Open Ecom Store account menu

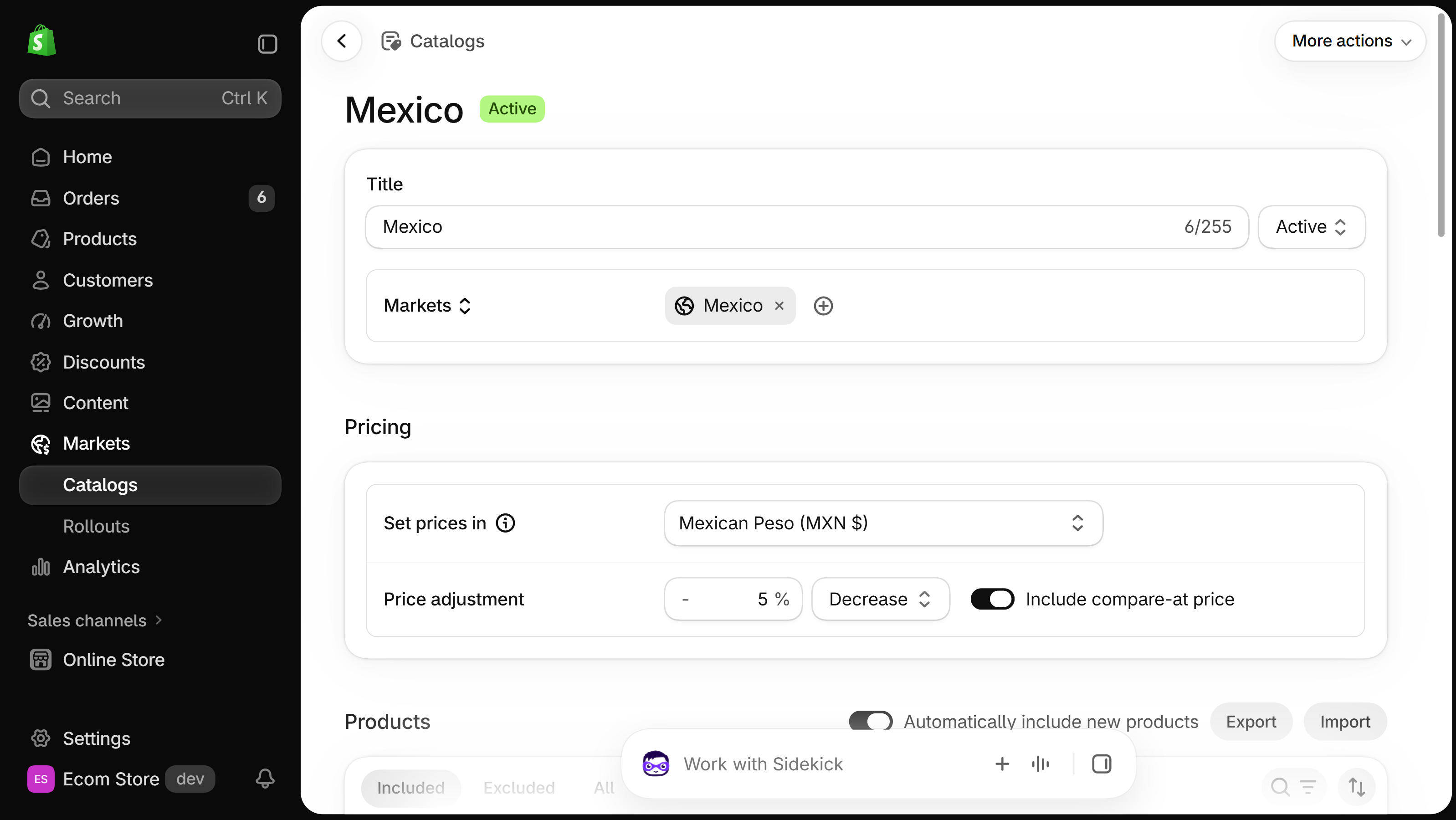122,779
